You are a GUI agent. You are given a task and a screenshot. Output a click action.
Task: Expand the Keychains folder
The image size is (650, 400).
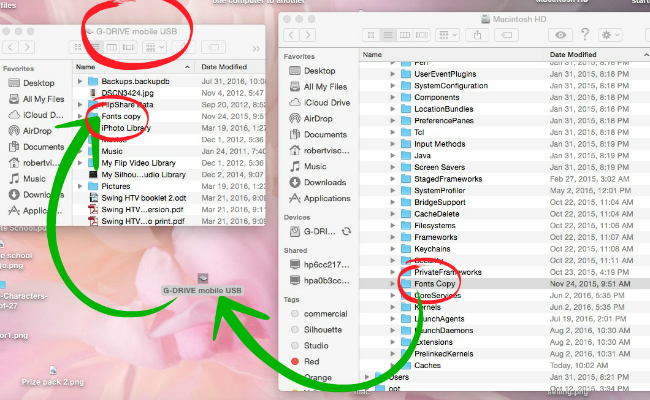(392, 249)
